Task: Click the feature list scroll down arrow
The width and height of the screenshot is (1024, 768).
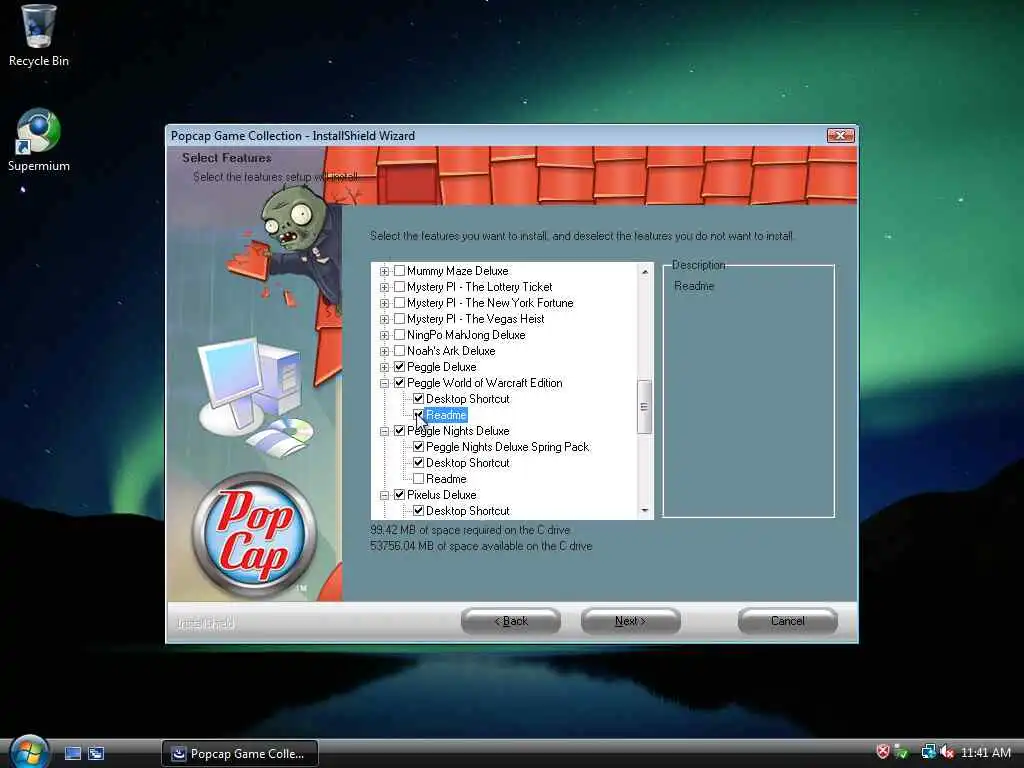Action: 645,511
